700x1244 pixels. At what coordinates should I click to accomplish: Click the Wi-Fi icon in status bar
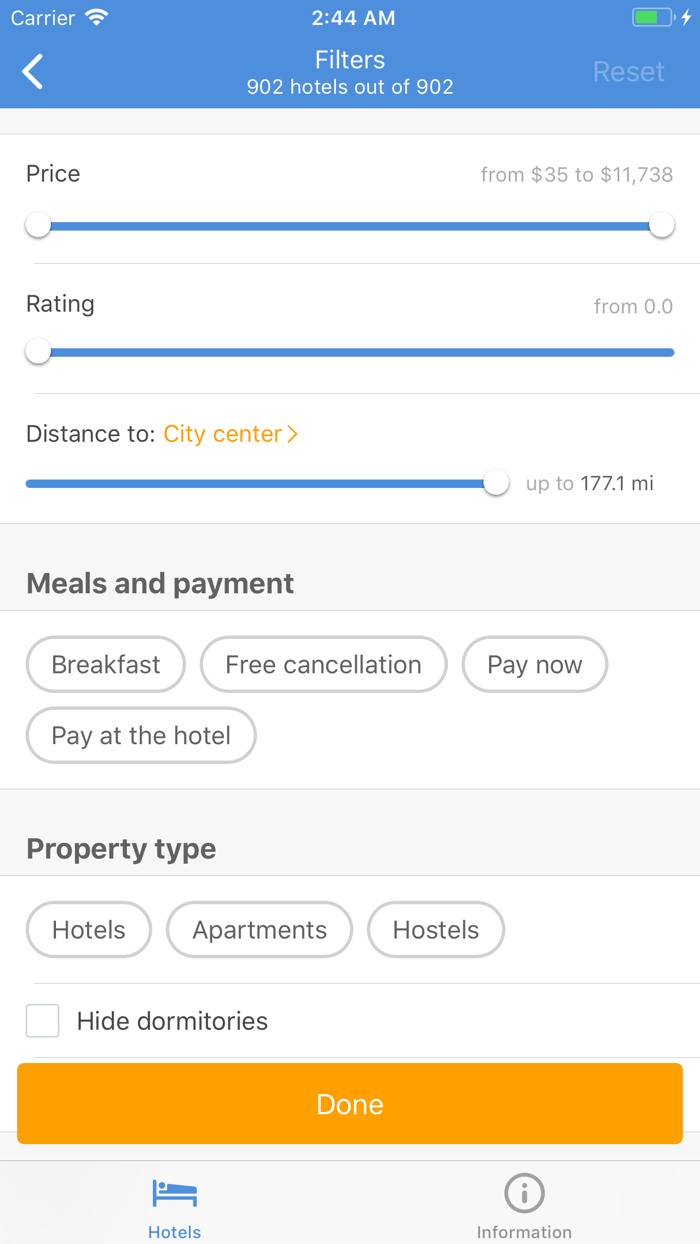point(95,17)
